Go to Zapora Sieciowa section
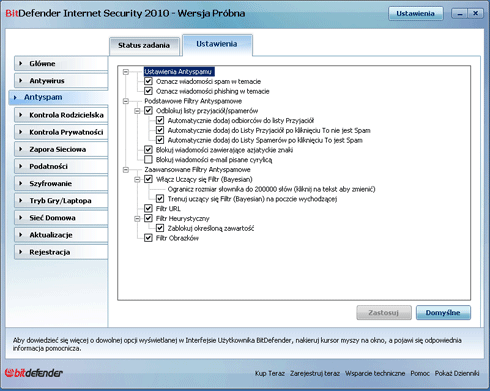The width and height of the screenshot is (490, 391). (61, 149)
